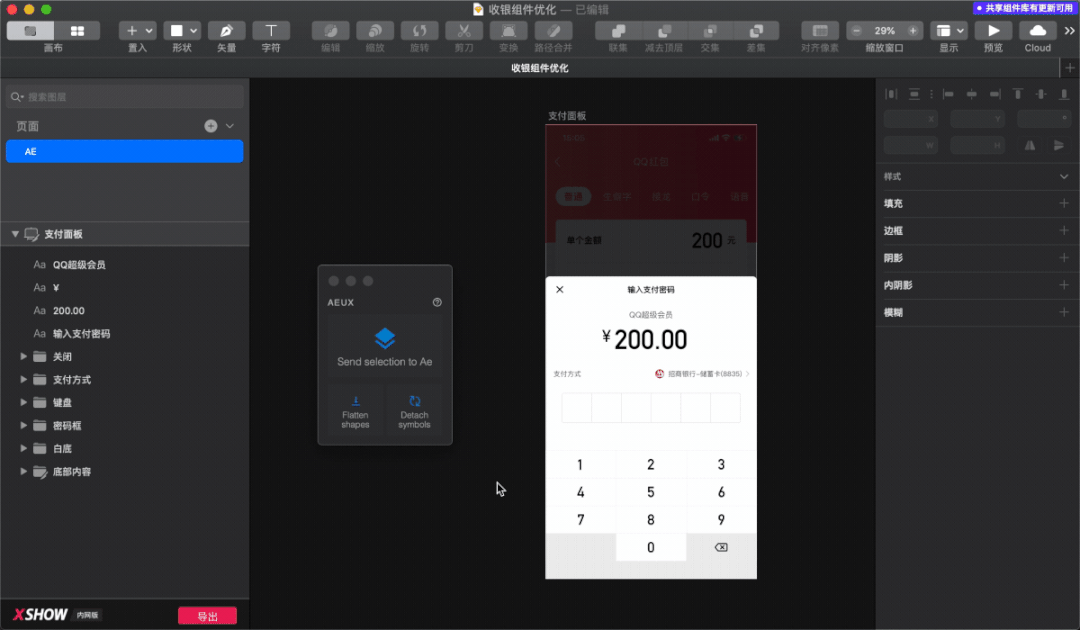Open the AEUX help question icon
The width and height of the screenshot is (1080, 630).
coord(437,302)
